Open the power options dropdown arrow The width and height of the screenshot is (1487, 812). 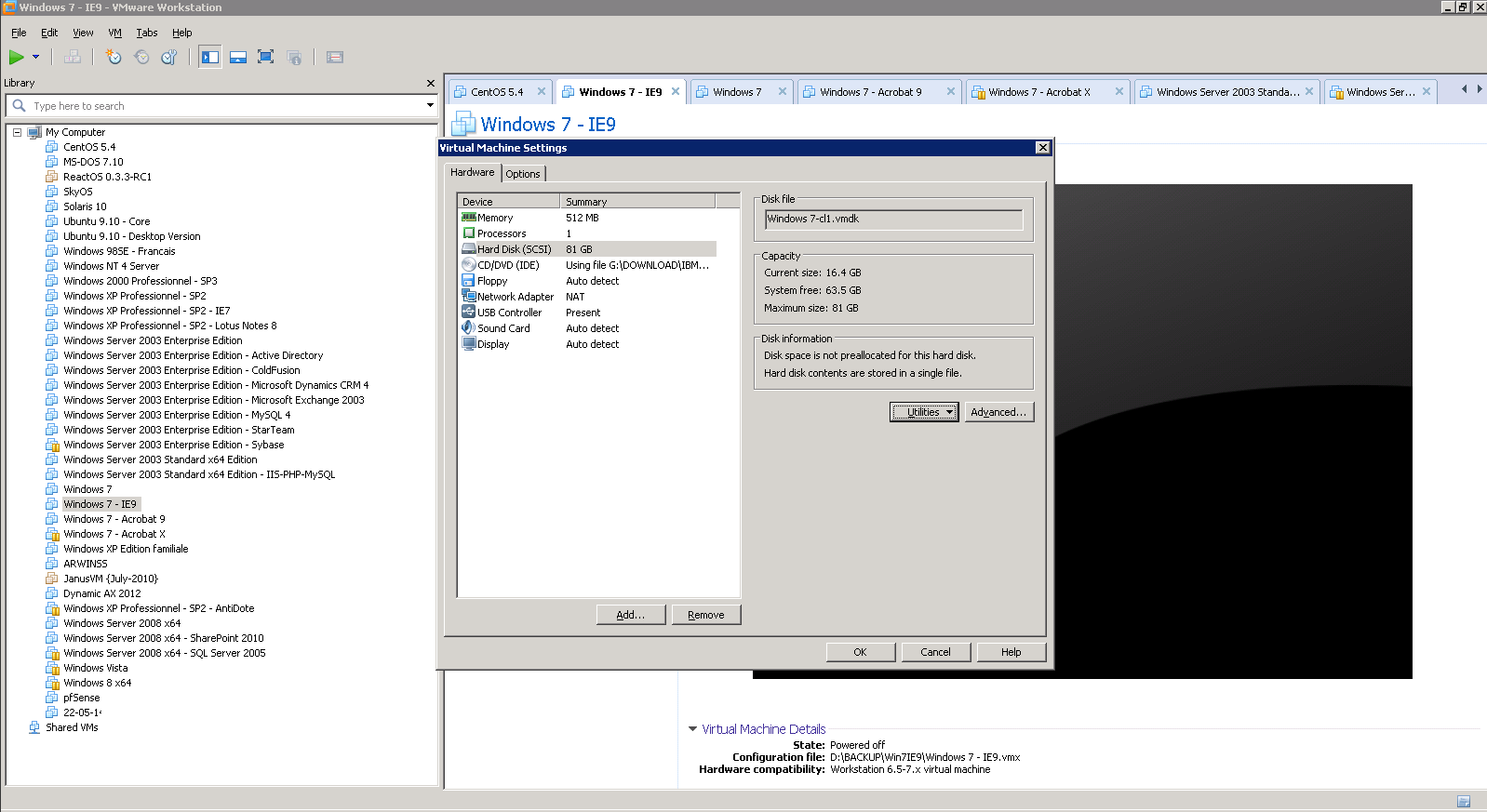(x=36, y=58)
